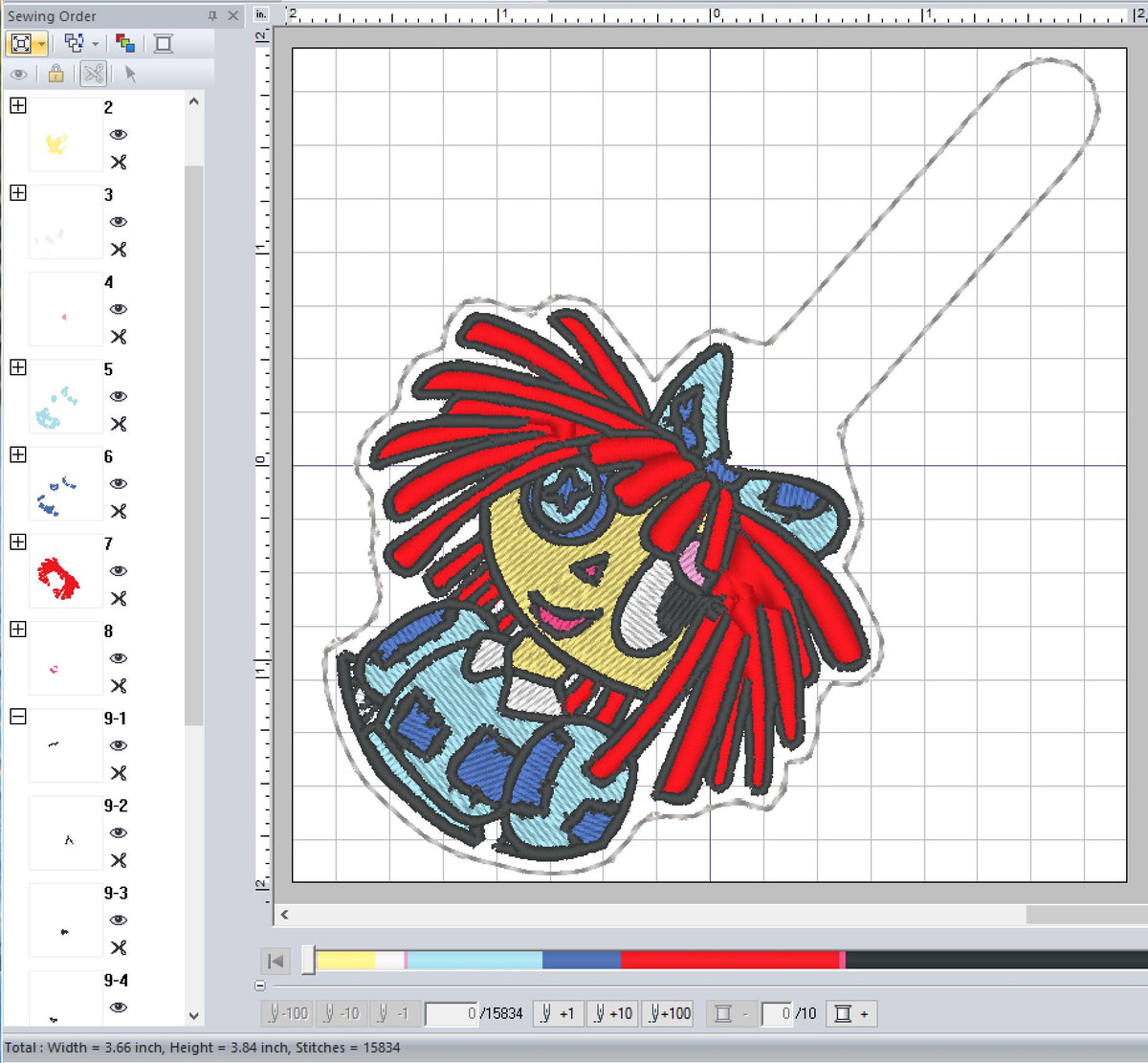Open the dropdown arrow beside the zoom-to-fit icon
1148x1063 pixels.
[x=41, y=44]
